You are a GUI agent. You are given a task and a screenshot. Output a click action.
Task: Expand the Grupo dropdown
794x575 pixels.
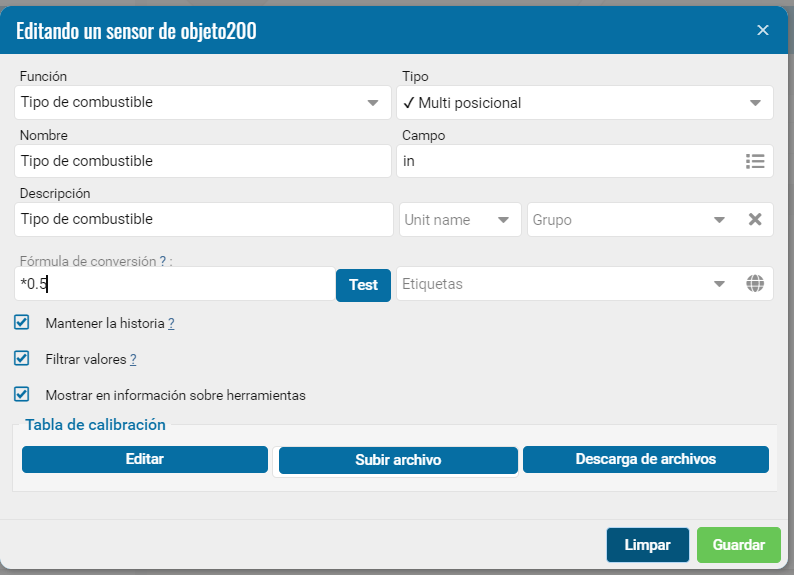click(x=719, y=220)
